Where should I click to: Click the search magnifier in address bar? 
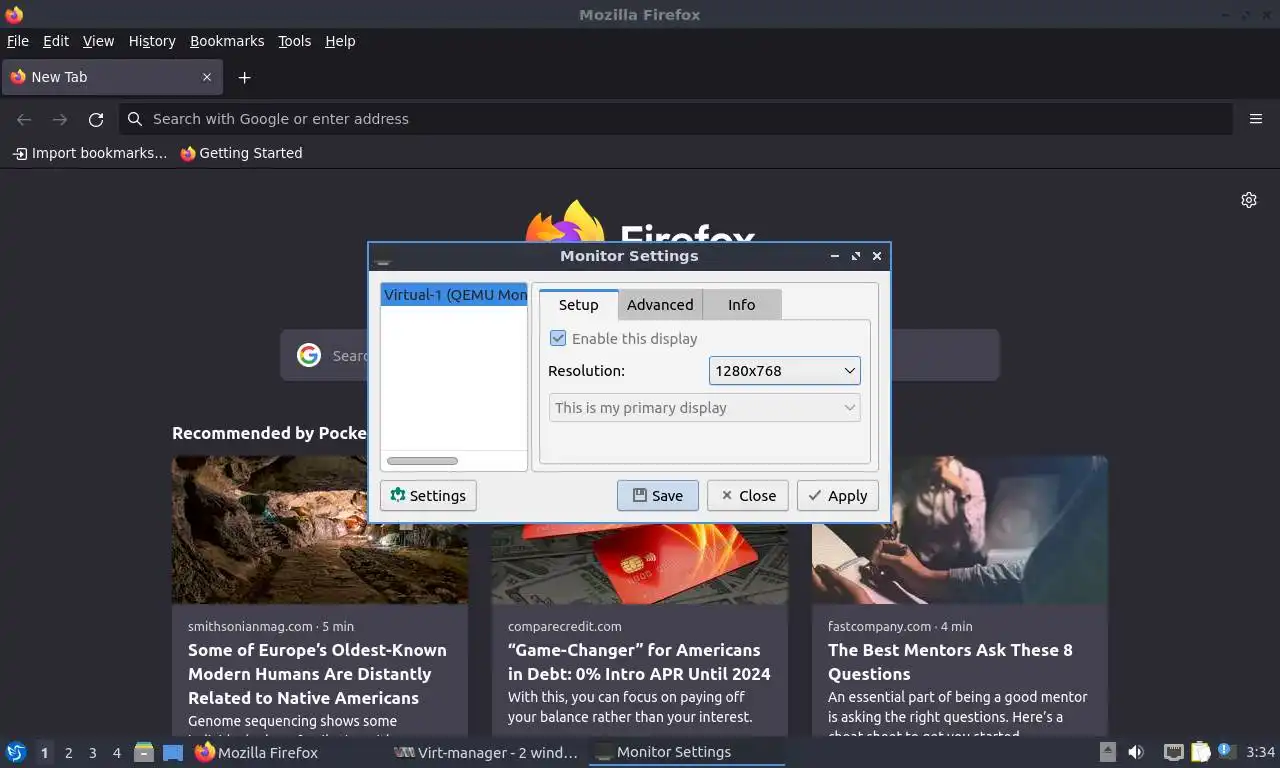point(135,119)
